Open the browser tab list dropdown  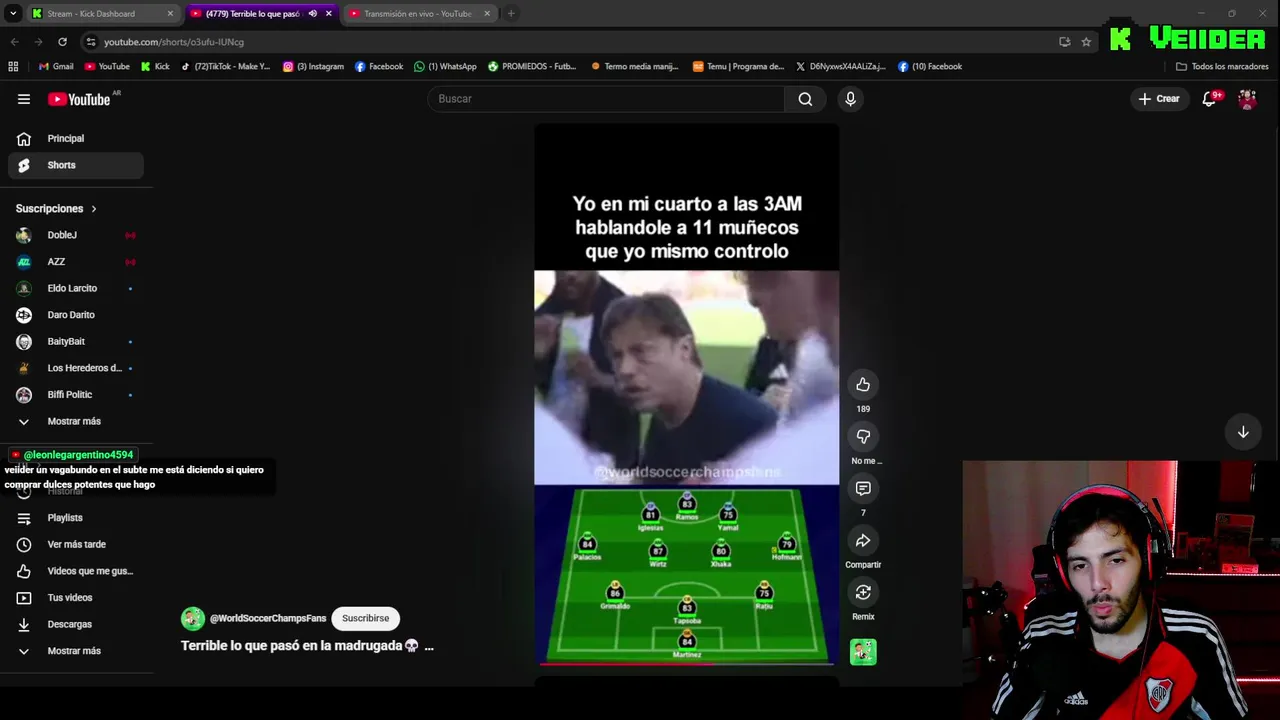(x=13, y=14)
